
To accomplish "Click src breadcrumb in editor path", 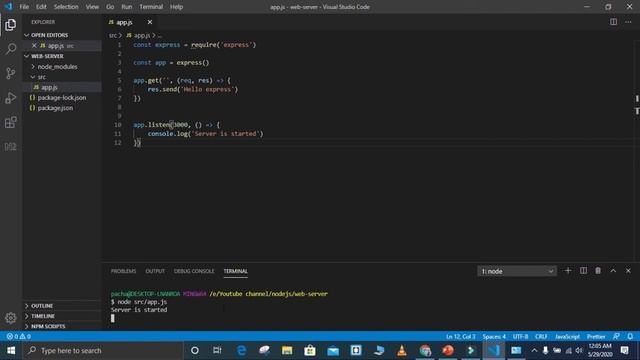I will (x=113, y=36).
